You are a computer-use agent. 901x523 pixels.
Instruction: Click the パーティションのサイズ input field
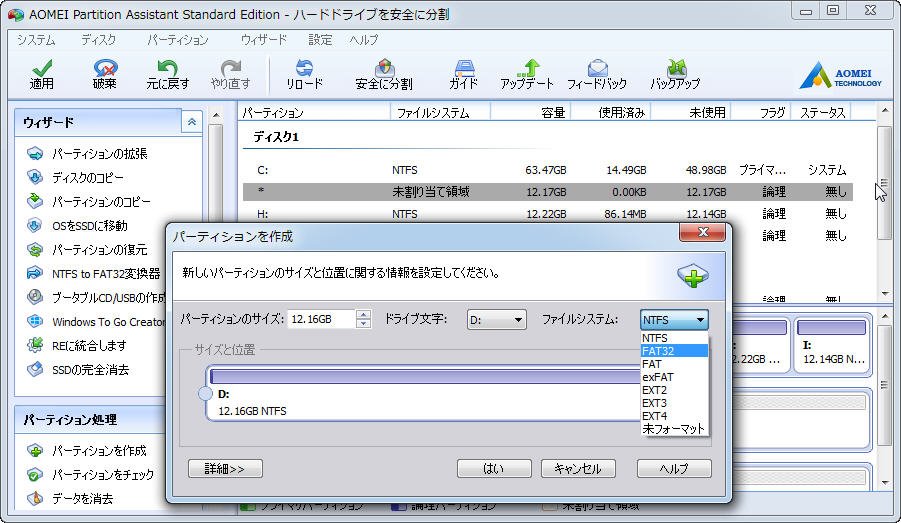[321, 319]
